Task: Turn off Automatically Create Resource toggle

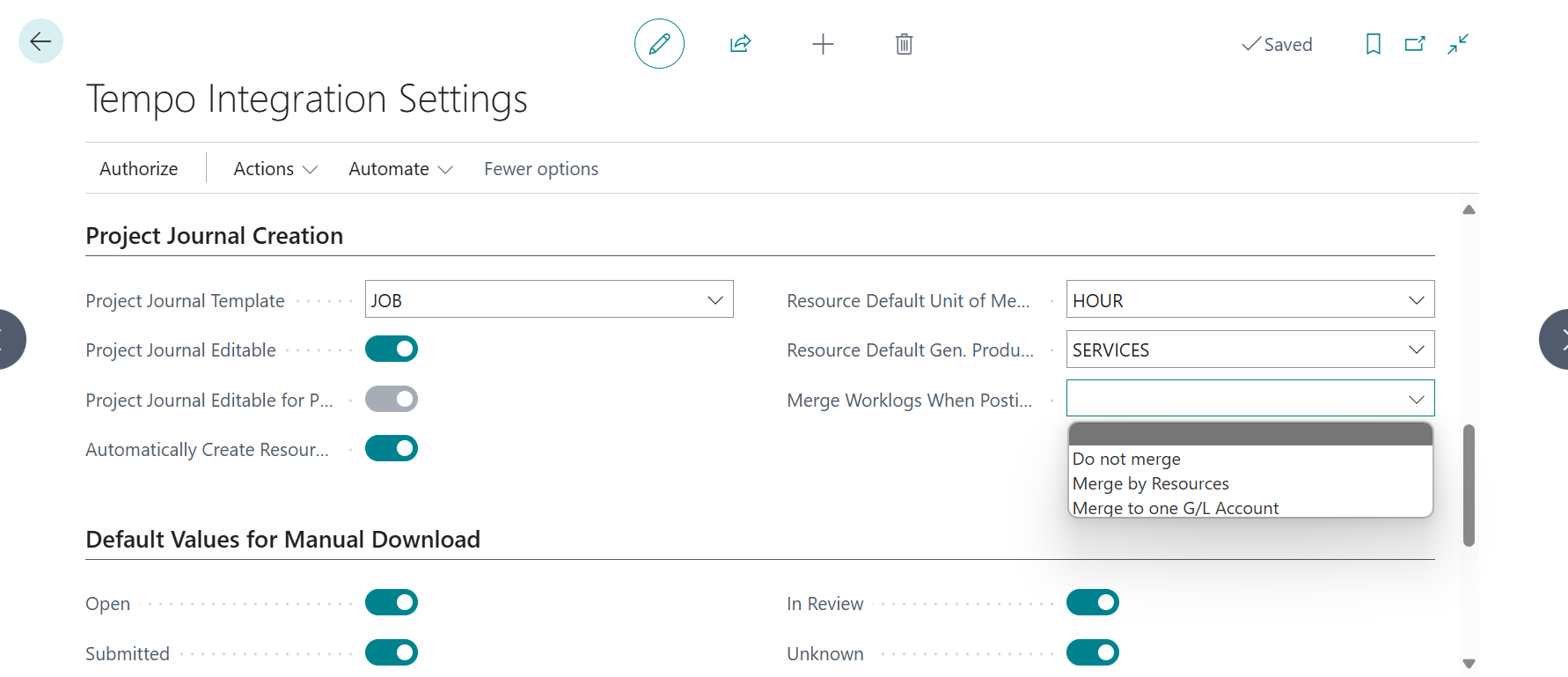Action: (x=392, y=449)
